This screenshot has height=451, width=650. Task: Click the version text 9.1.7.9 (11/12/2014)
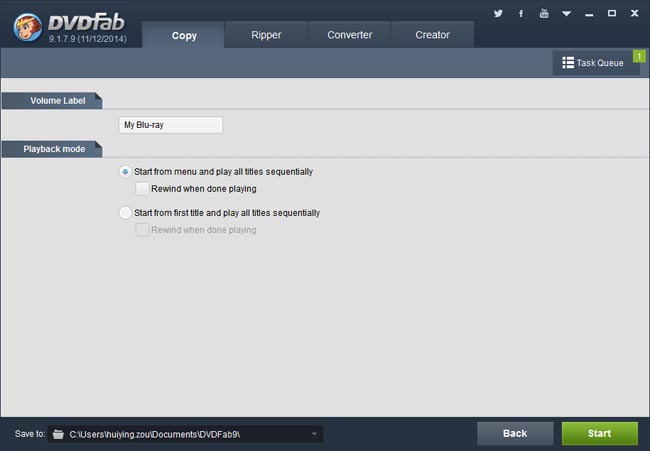click(x=87, y=39)
